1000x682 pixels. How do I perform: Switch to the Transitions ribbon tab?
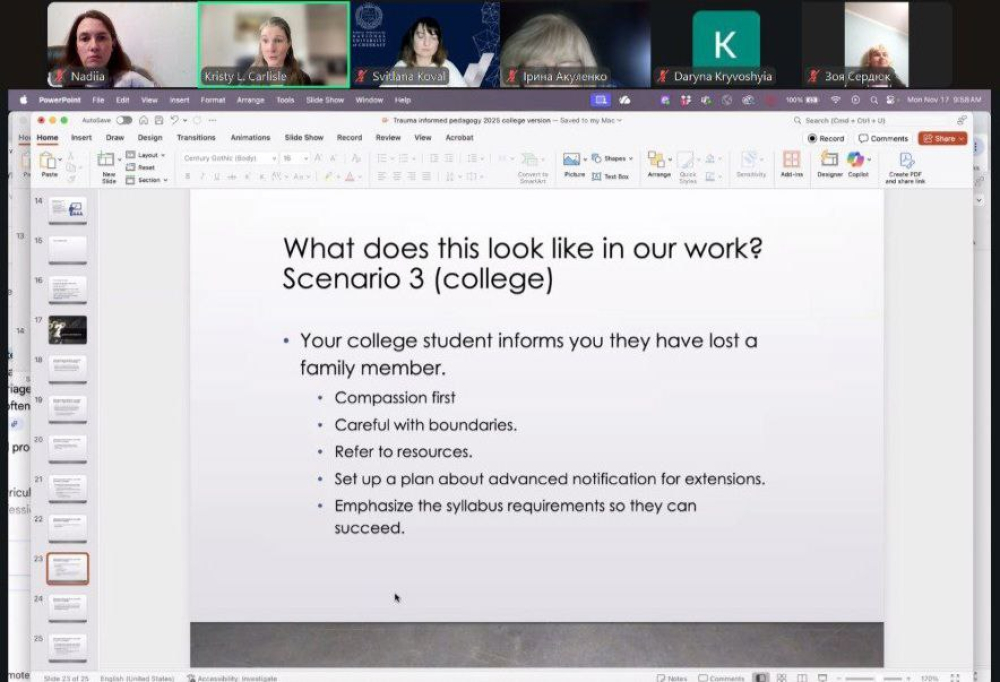(196, 138)
